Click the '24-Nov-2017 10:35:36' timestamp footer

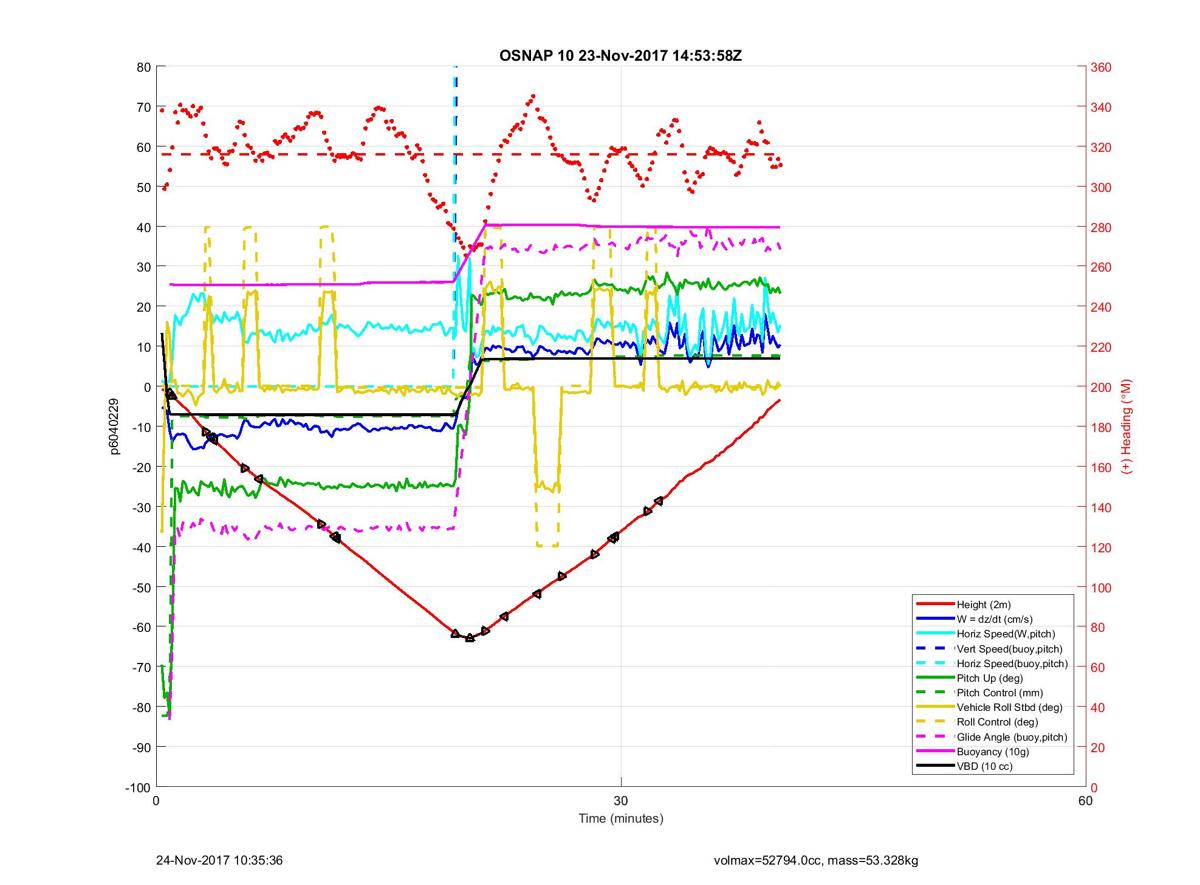tap(219, 860)
